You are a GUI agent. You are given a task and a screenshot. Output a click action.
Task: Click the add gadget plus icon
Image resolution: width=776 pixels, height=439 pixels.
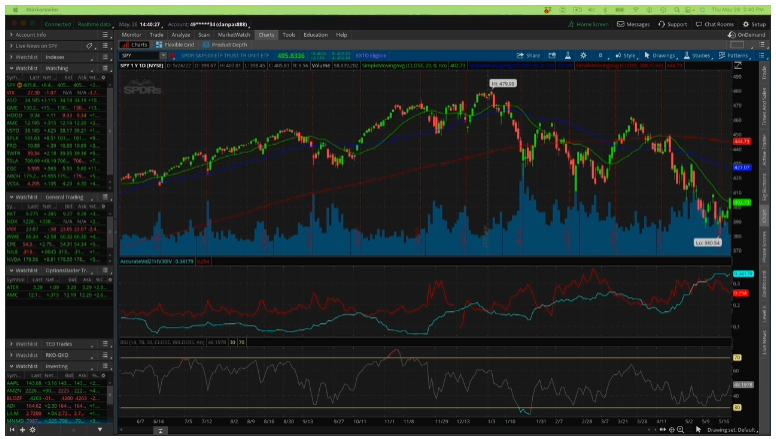click(22, 430)
